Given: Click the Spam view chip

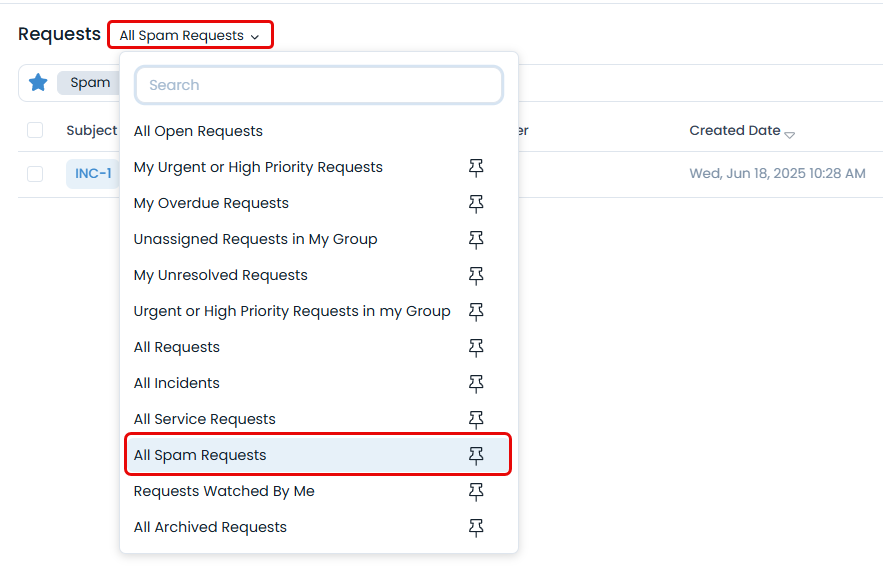Looking at the screenshot, I should coord(89,82).
